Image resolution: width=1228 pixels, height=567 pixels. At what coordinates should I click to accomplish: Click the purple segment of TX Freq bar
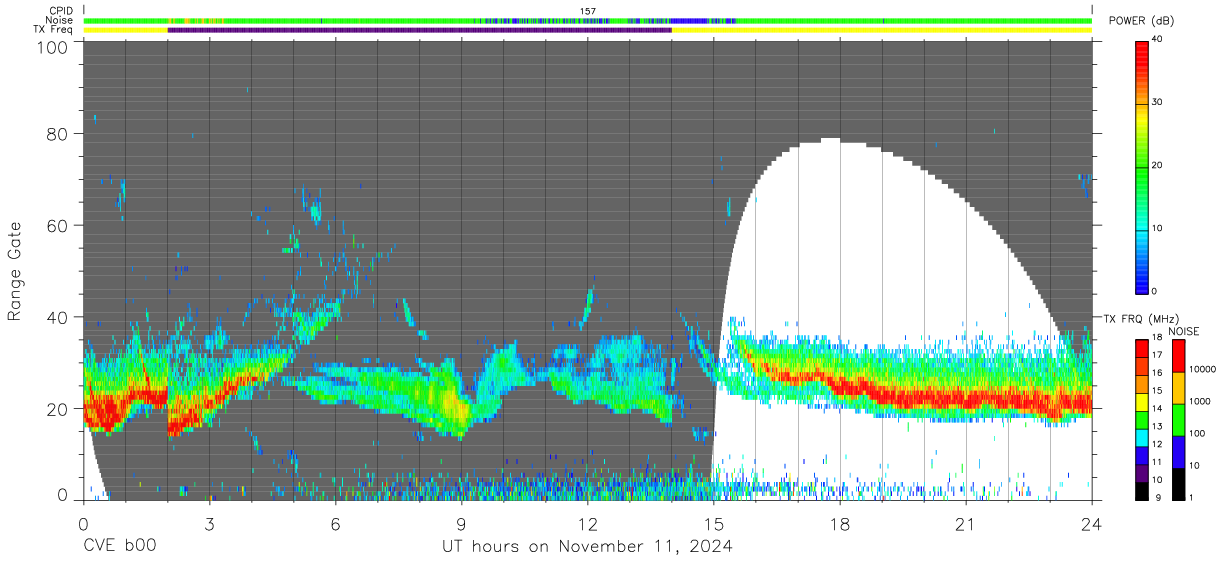coord(419,30)
